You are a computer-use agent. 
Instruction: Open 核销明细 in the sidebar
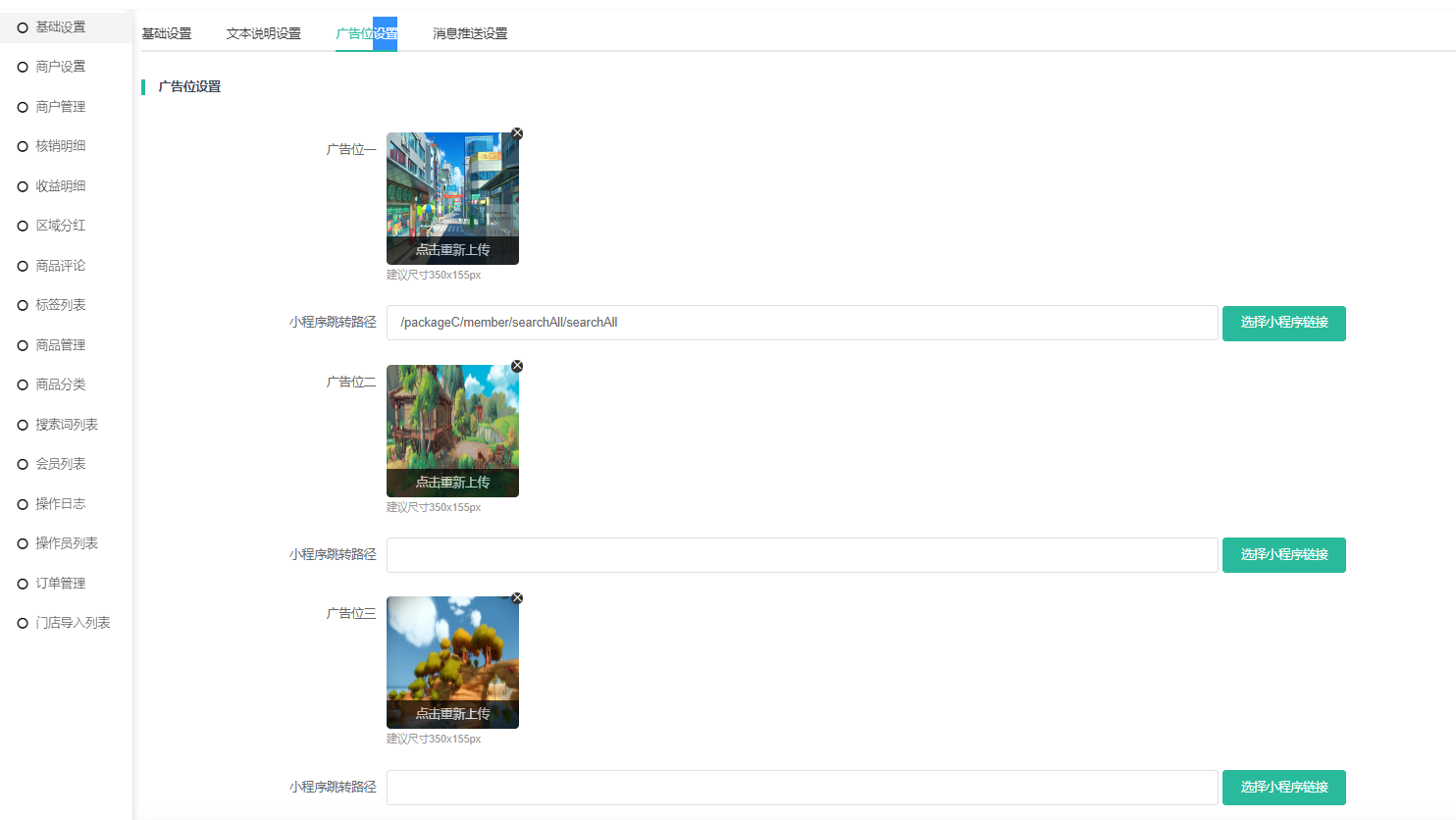click(61, 146)
